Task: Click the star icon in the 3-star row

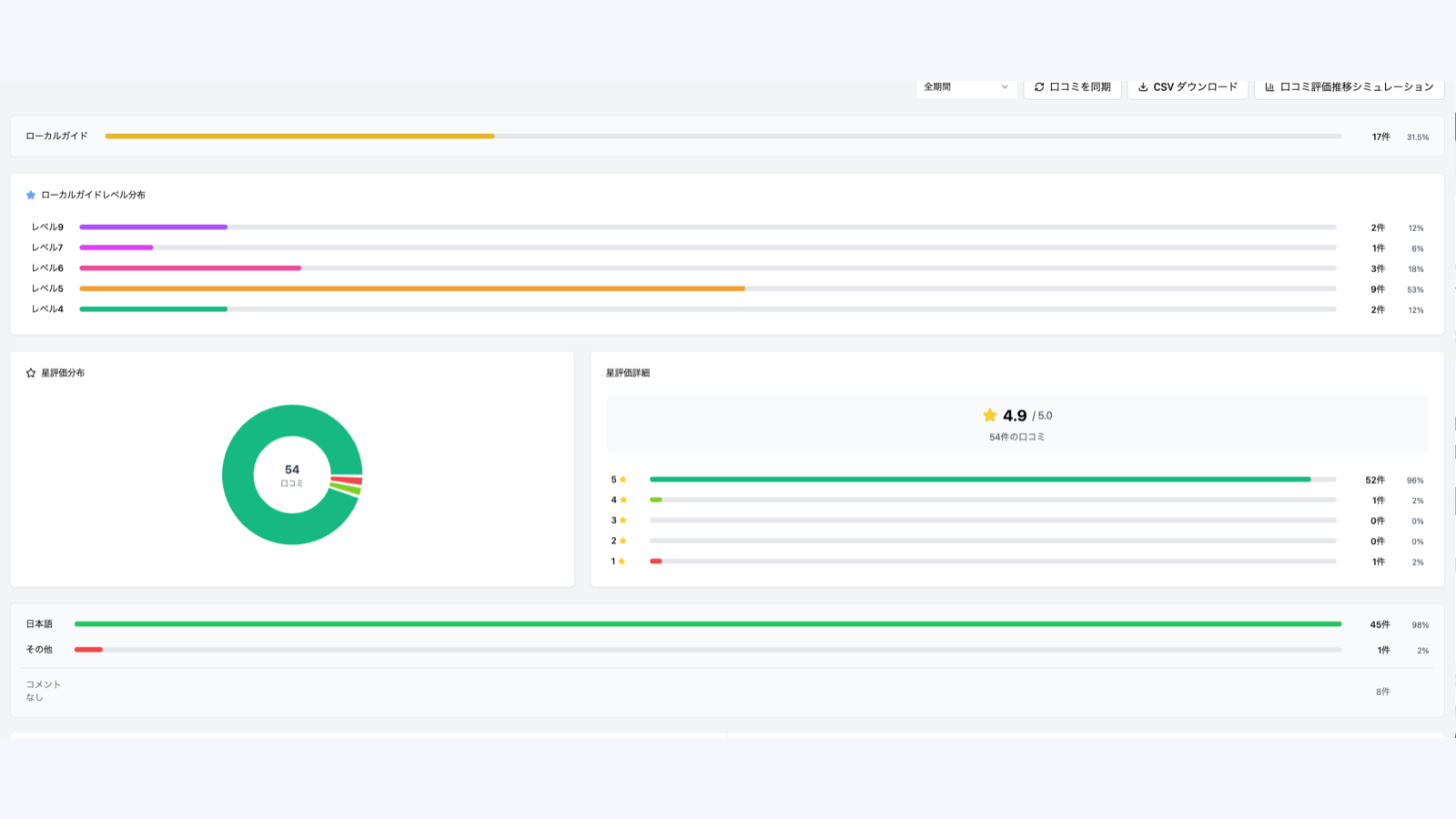Action: (623, 521)
